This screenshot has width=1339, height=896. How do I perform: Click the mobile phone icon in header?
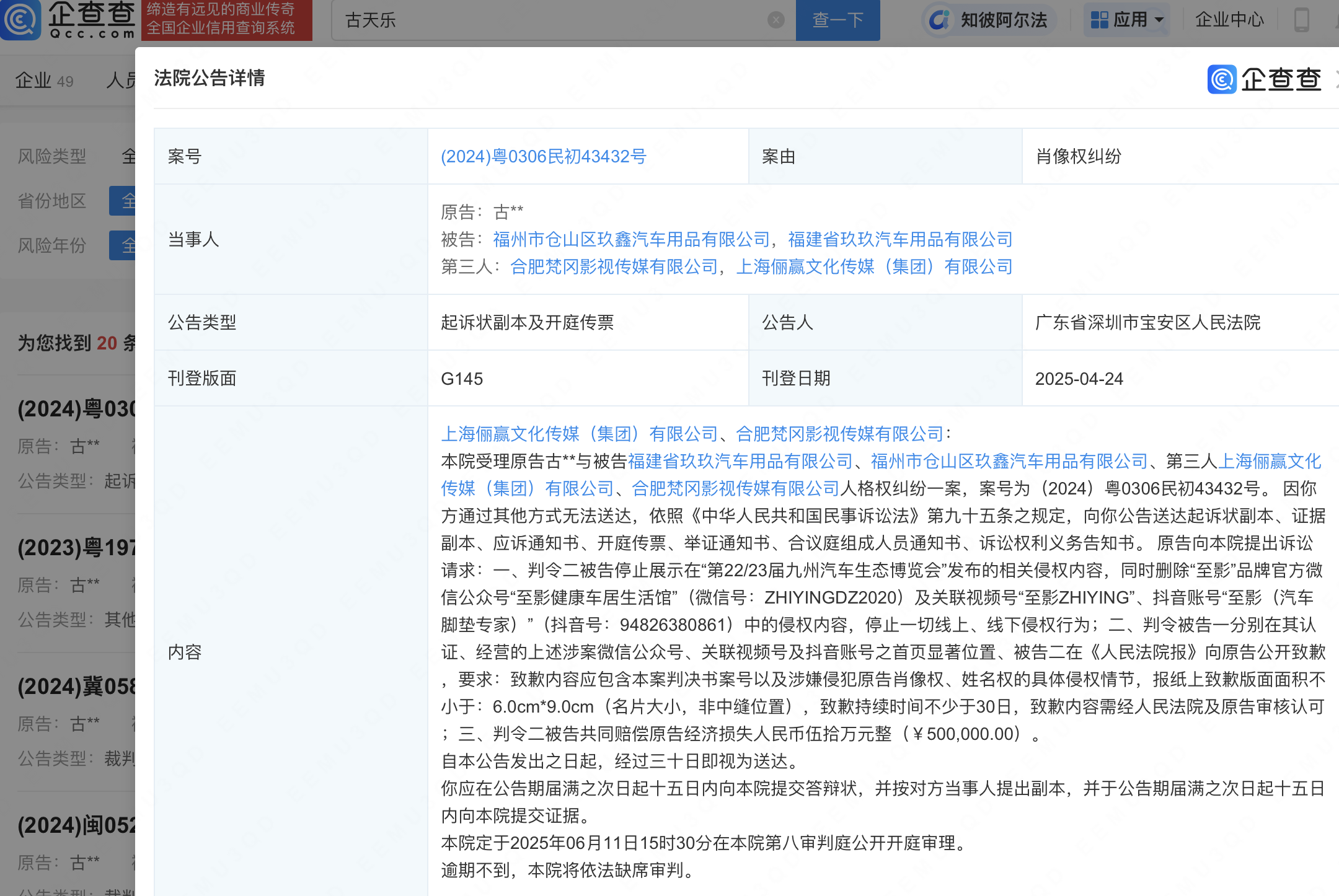(x=1301, y=20)
